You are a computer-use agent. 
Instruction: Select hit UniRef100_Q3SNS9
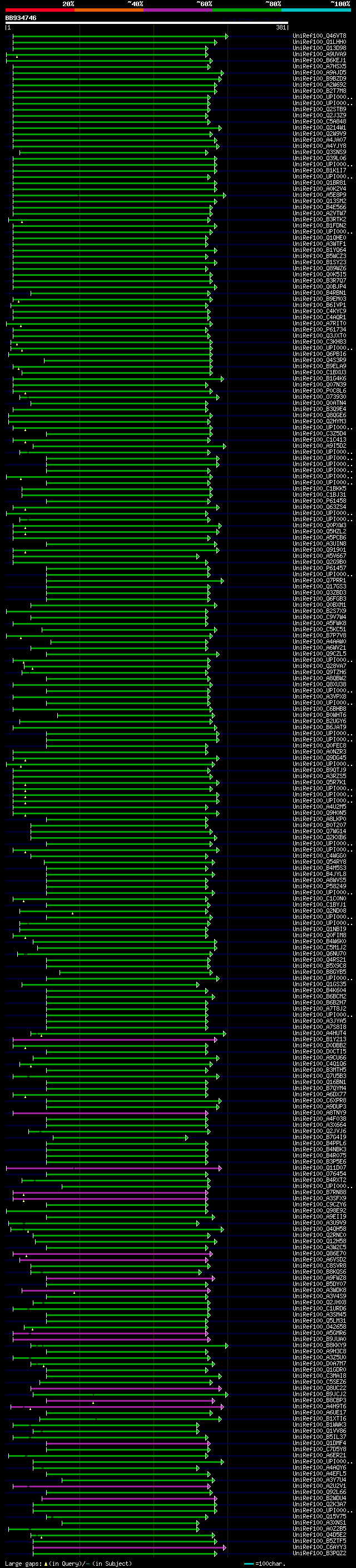pyautogui.click(x=319, y=152)
